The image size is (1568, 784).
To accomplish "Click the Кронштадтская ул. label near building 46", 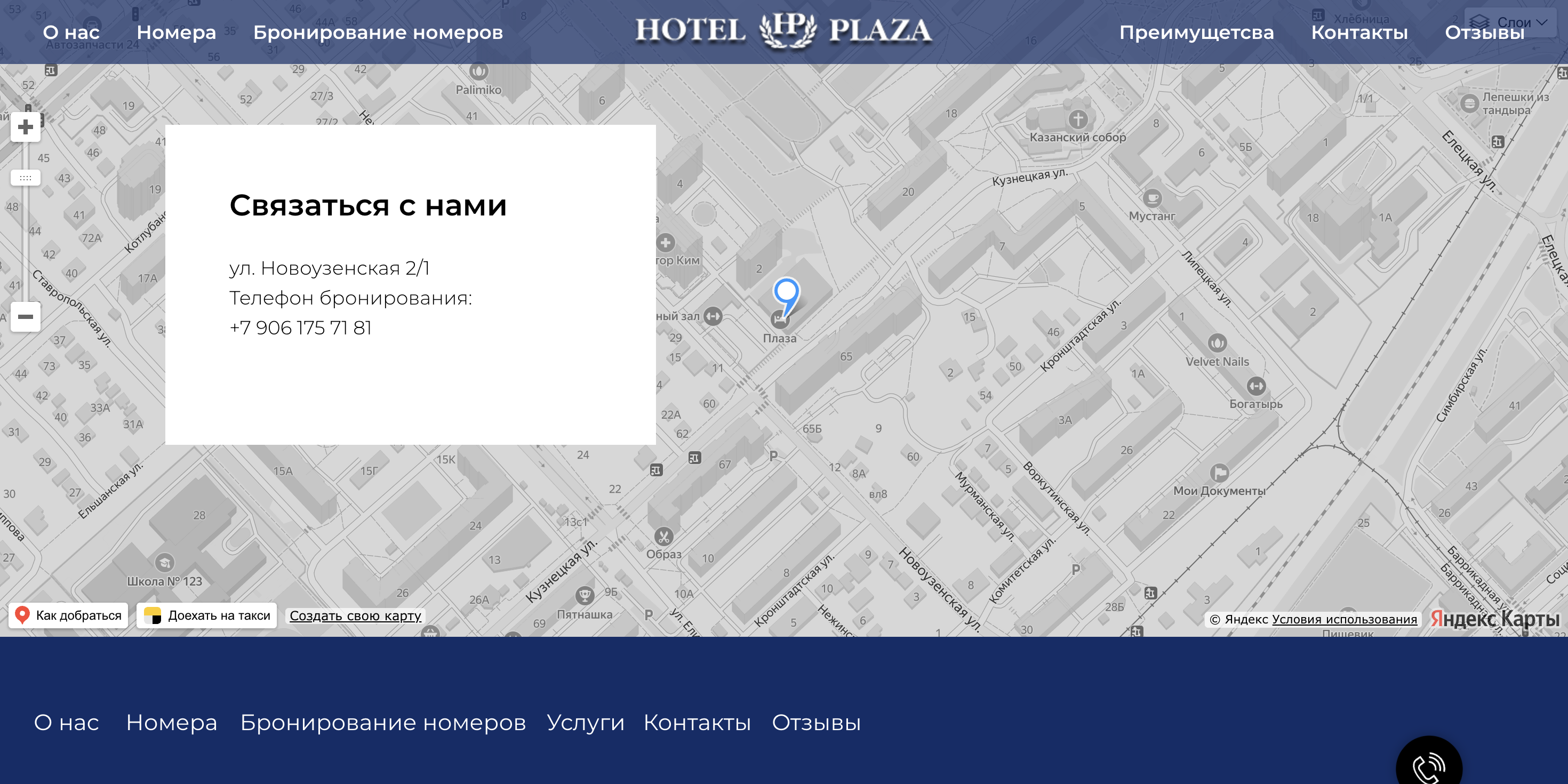I will point(1080,336).
